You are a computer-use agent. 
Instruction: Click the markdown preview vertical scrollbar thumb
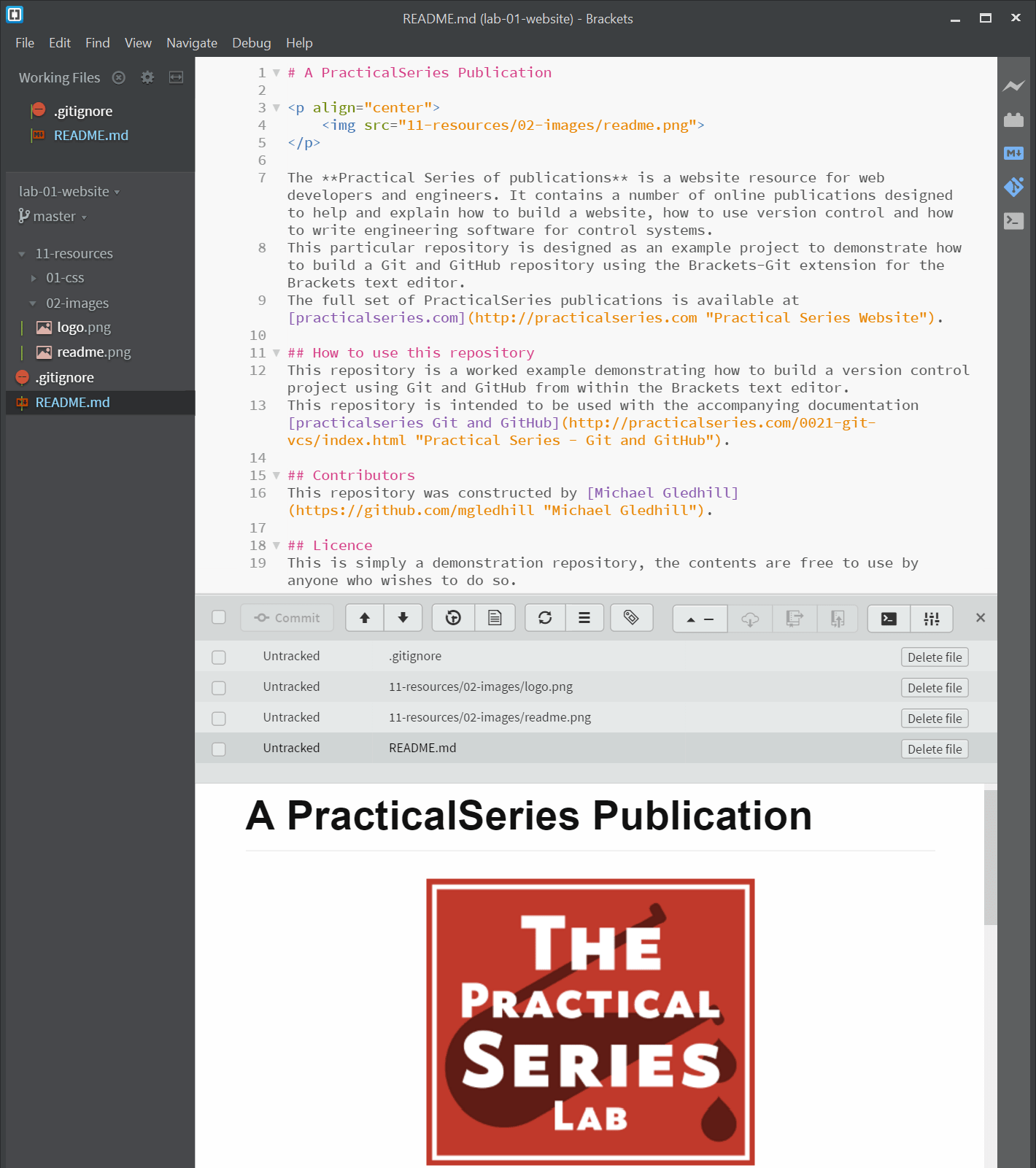tap(990, 857)
